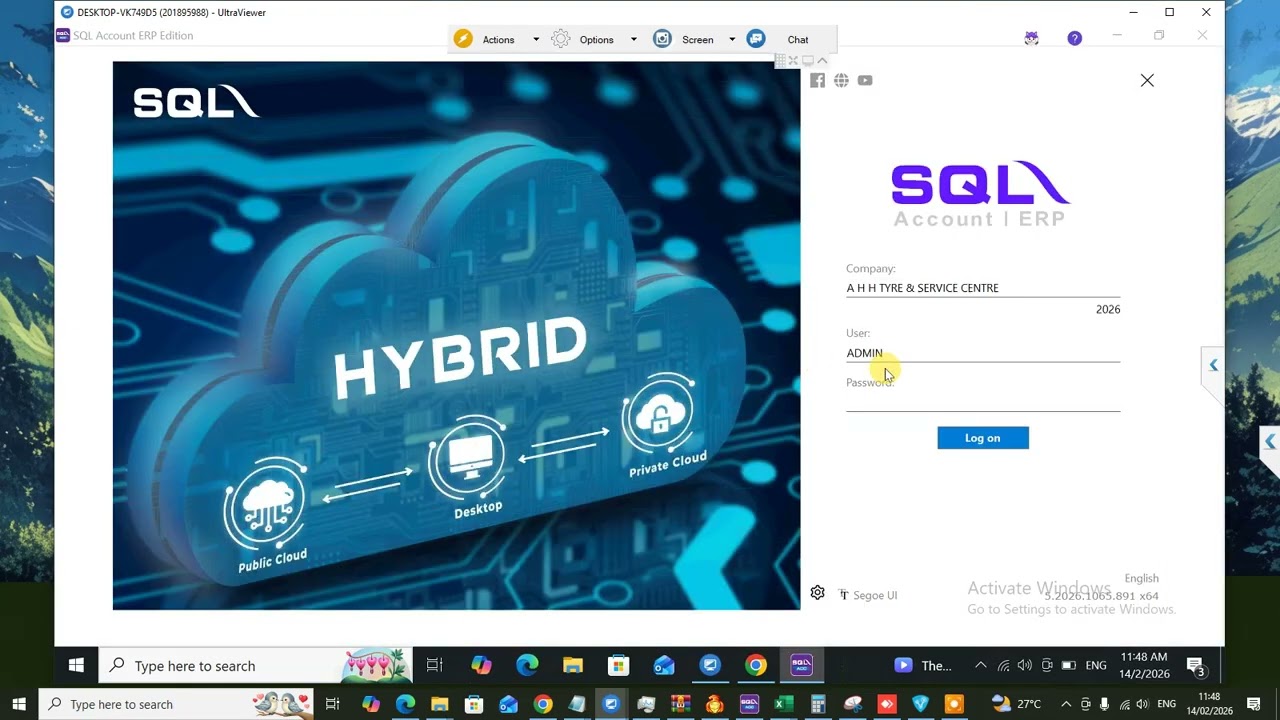
Task: Click the Password input field
Action: pyautogui.click(x=983, y=401)
